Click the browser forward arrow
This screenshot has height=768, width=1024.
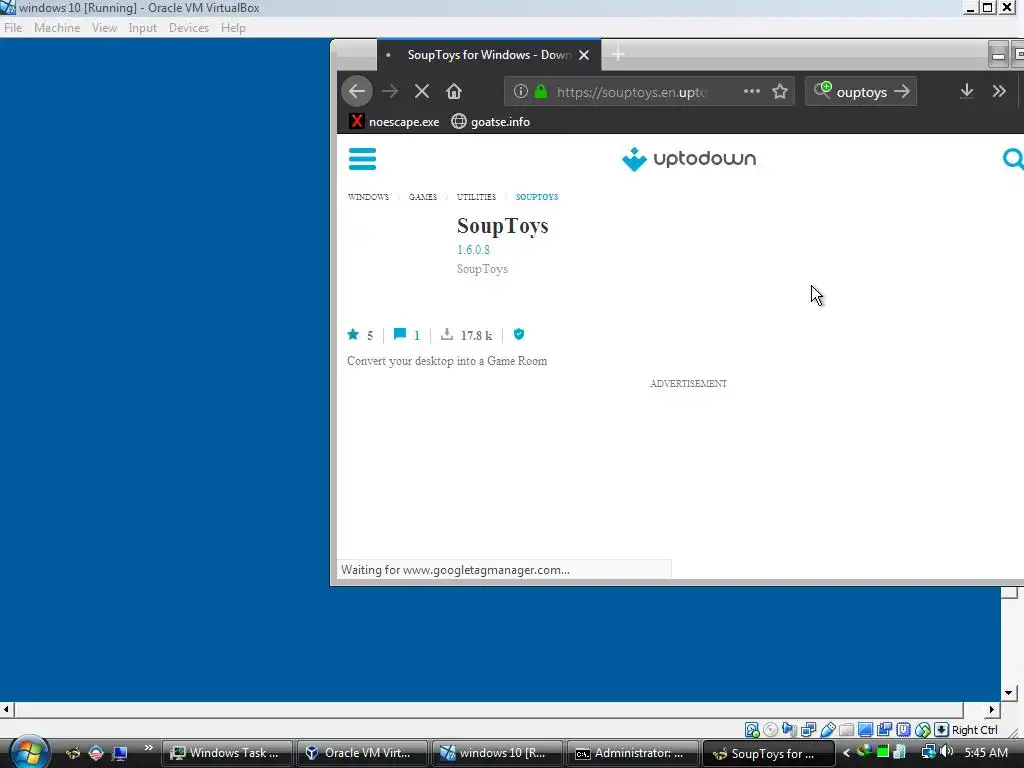pyautogui.click(x=390, y=91)
